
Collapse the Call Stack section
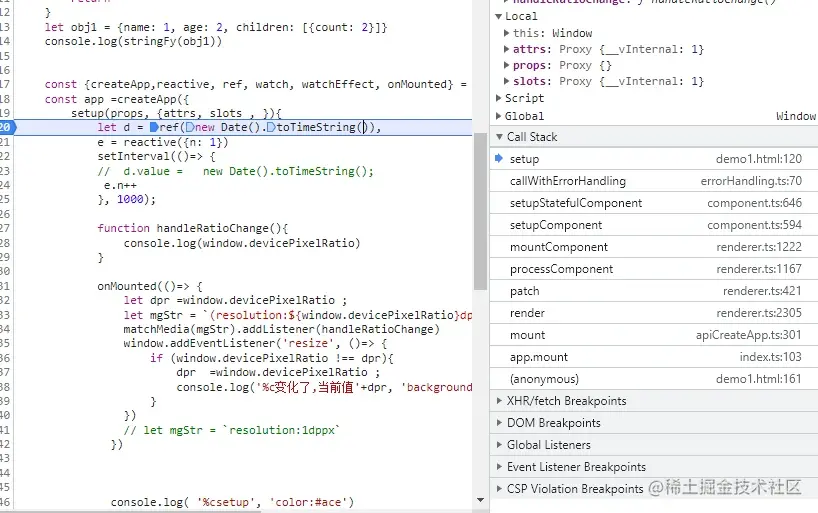(499, 137)
